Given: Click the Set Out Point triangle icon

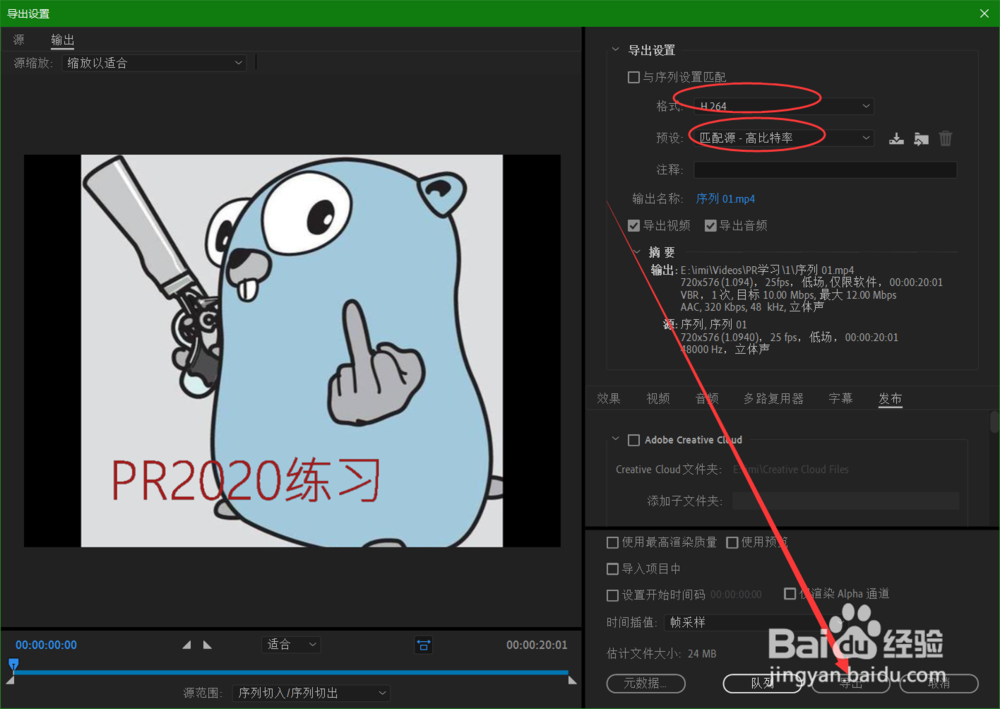Looking at the screenshot, I should 207,645.
